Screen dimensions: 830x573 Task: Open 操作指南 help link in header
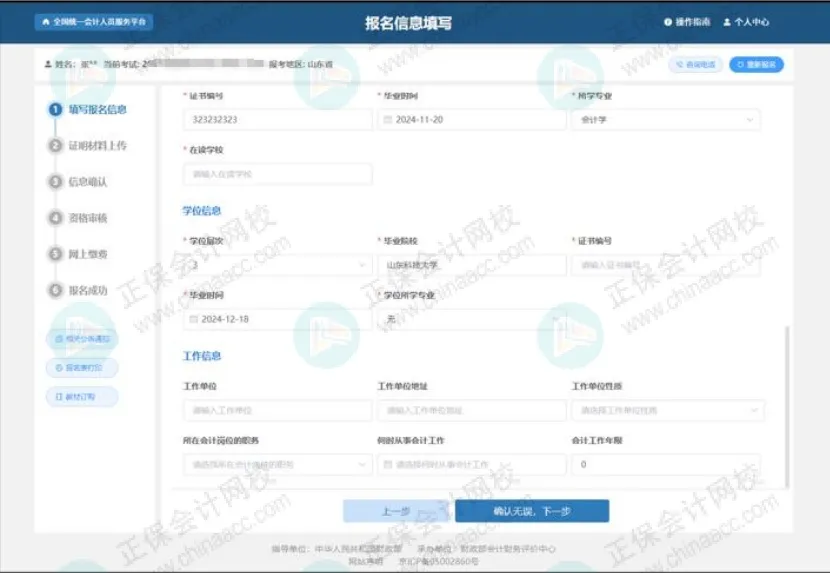click(687, 22)
